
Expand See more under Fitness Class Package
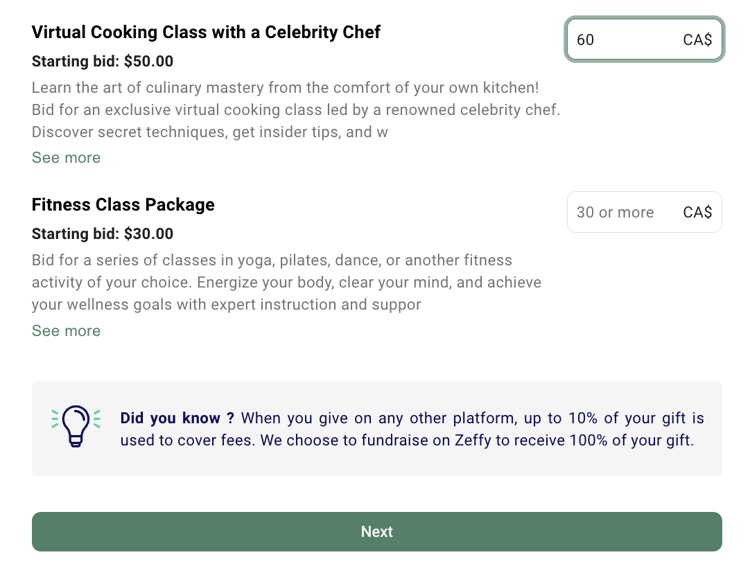pos(66,330)
